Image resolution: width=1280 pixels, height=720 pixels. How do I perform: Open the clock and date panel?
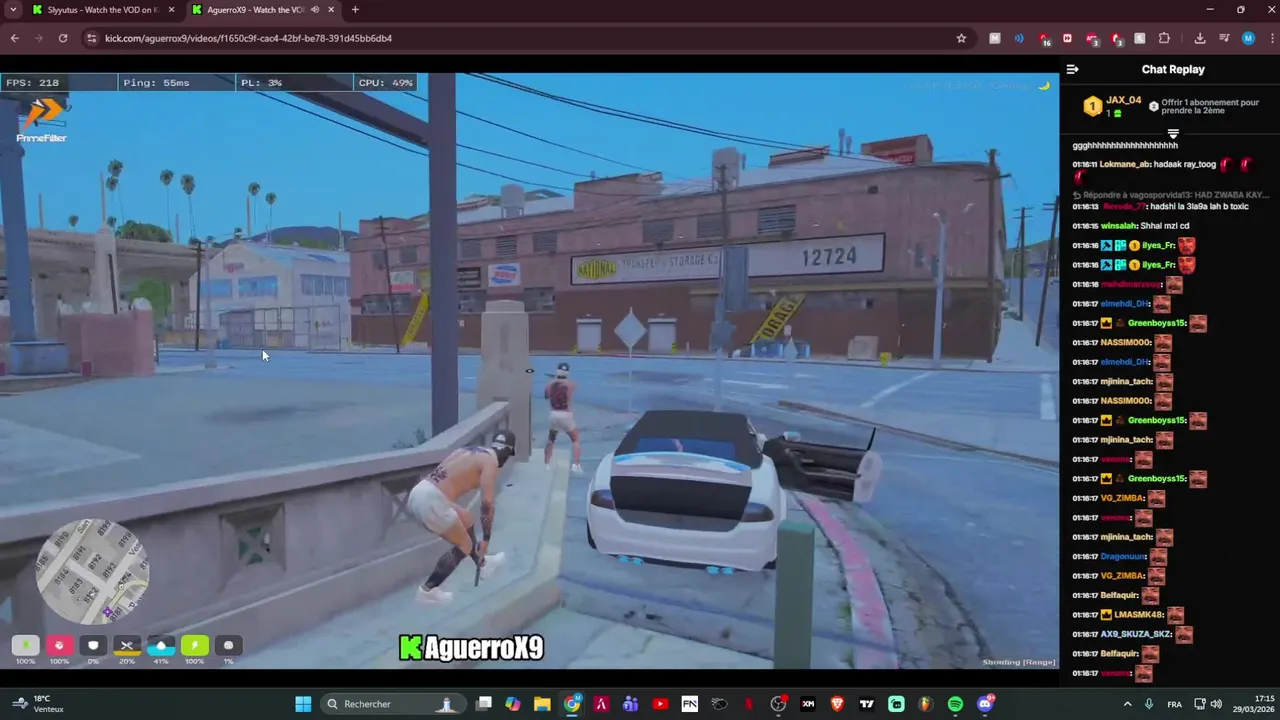pyautogui.click(x=1255, y=704)
